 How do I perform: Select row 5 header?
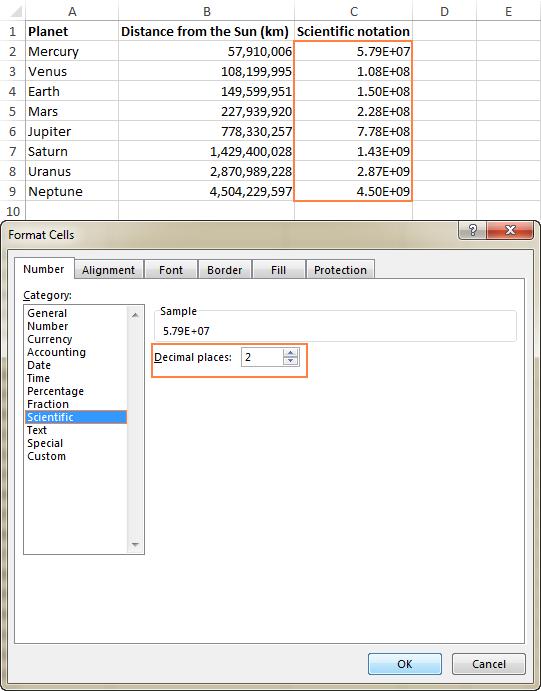pos(12,111)
